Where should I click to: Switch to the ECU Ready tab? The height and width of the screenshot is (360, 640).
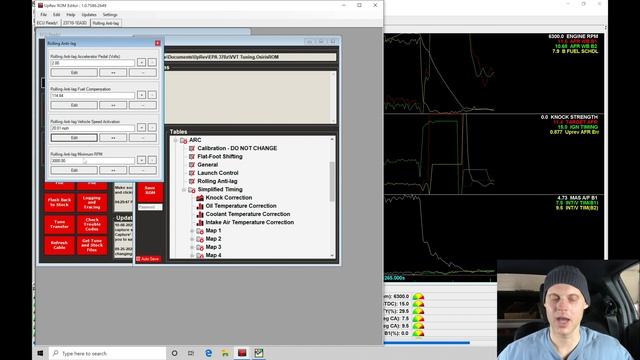click(x=48, y=23)
